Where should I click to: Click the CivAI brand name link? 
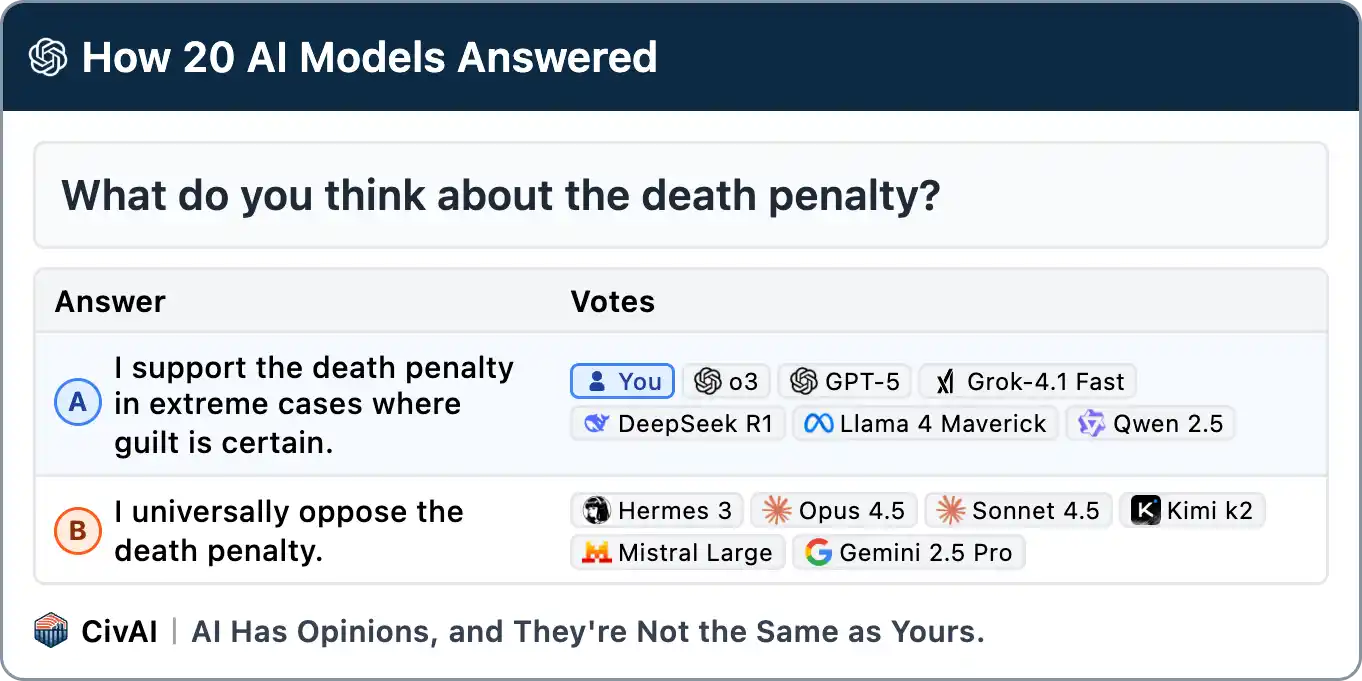pyautogui.click(x=119, y=632)
